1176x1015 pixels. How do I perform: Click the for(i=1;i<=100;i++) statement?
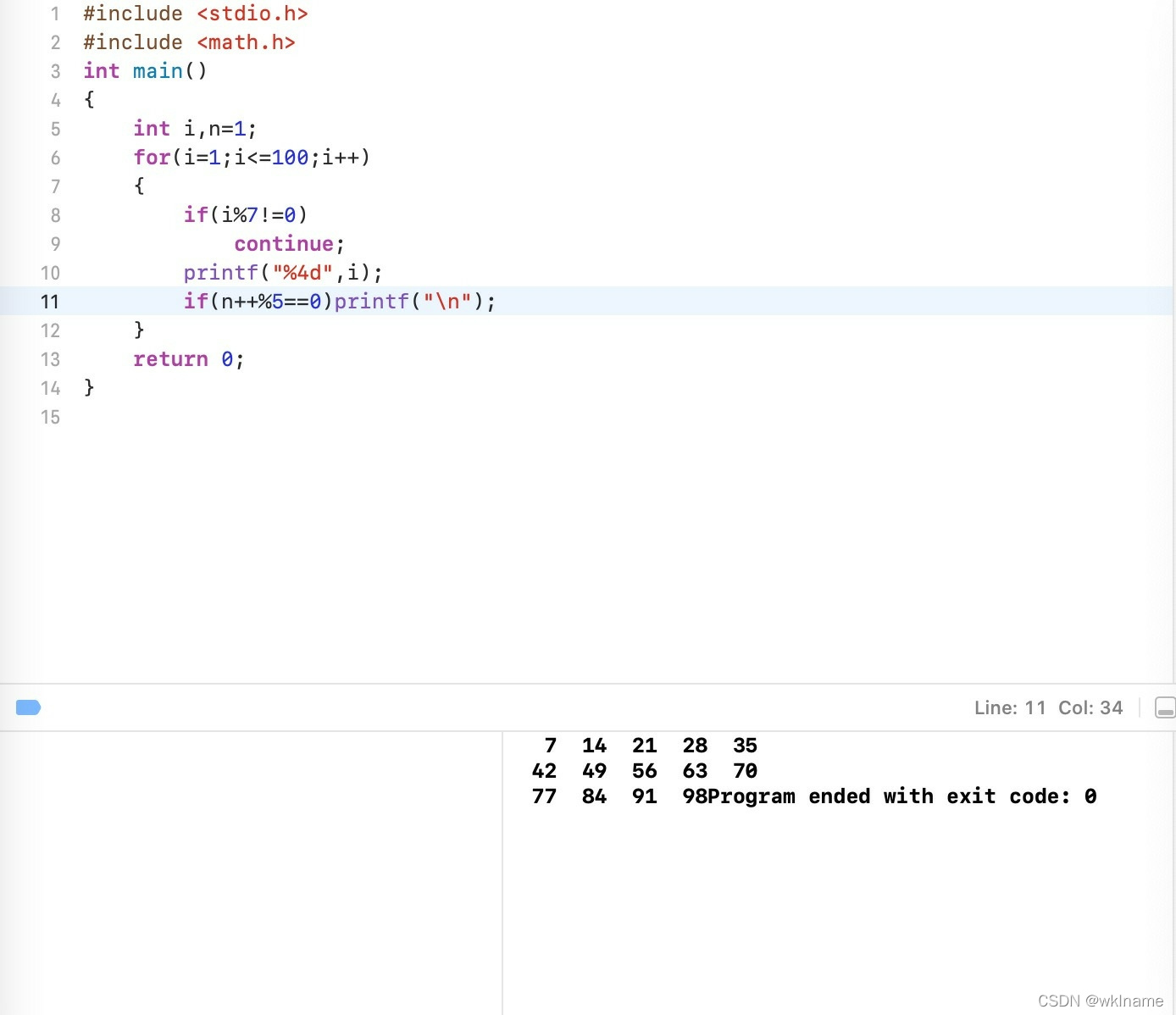click(252, 158)
